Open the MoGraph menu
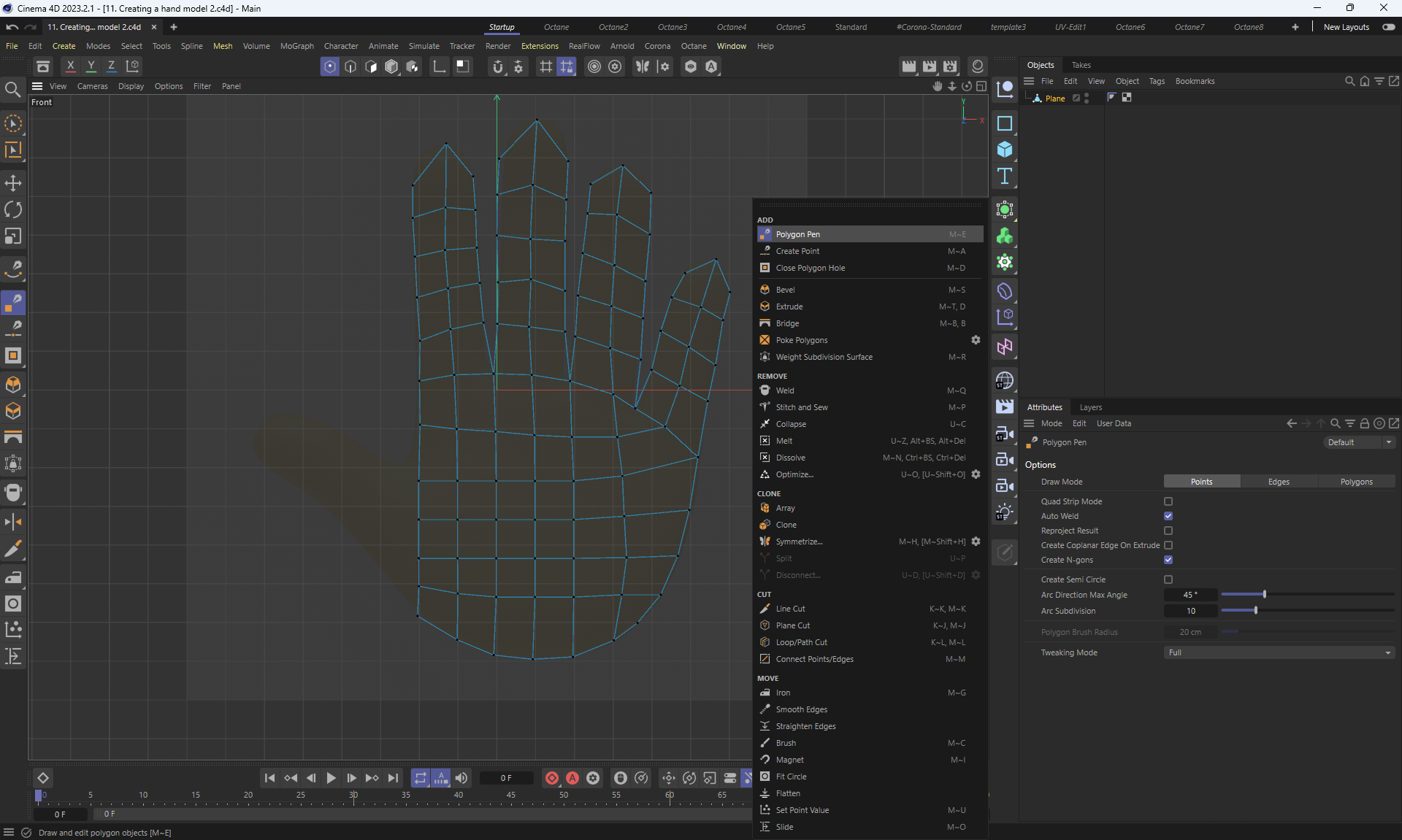Screen dimensions: 1402x840 tap(296, 46)
